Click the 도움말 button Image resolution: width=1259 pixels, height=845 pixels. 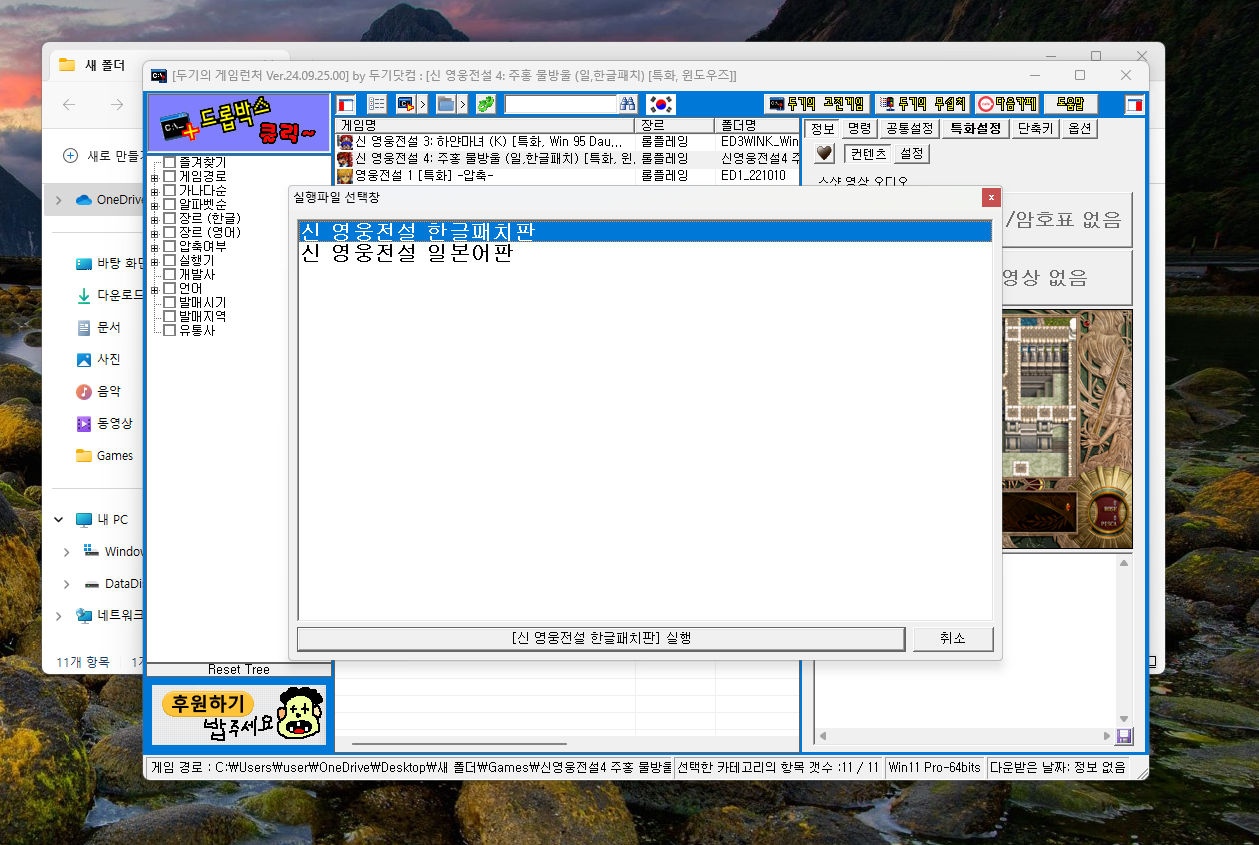point(1070,104)
